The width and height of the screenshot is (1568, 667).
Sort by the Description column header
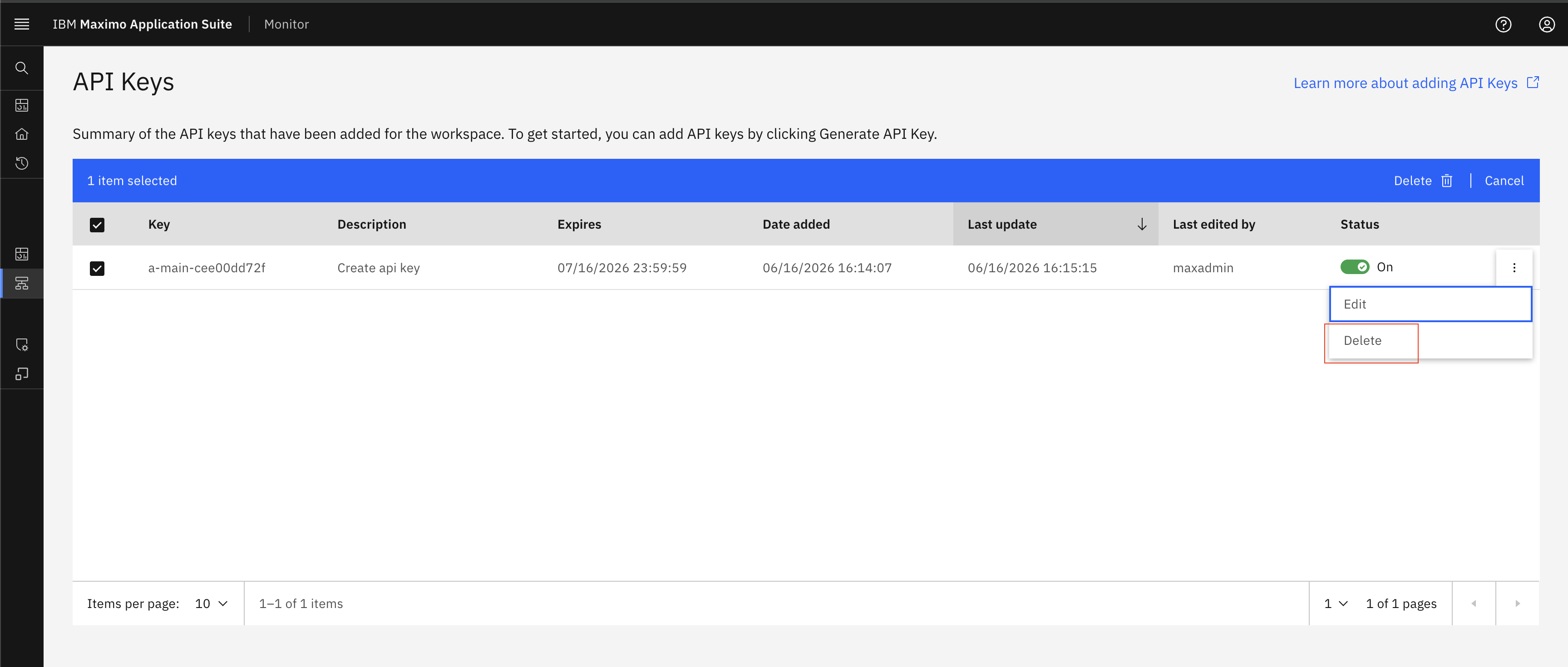371,225
